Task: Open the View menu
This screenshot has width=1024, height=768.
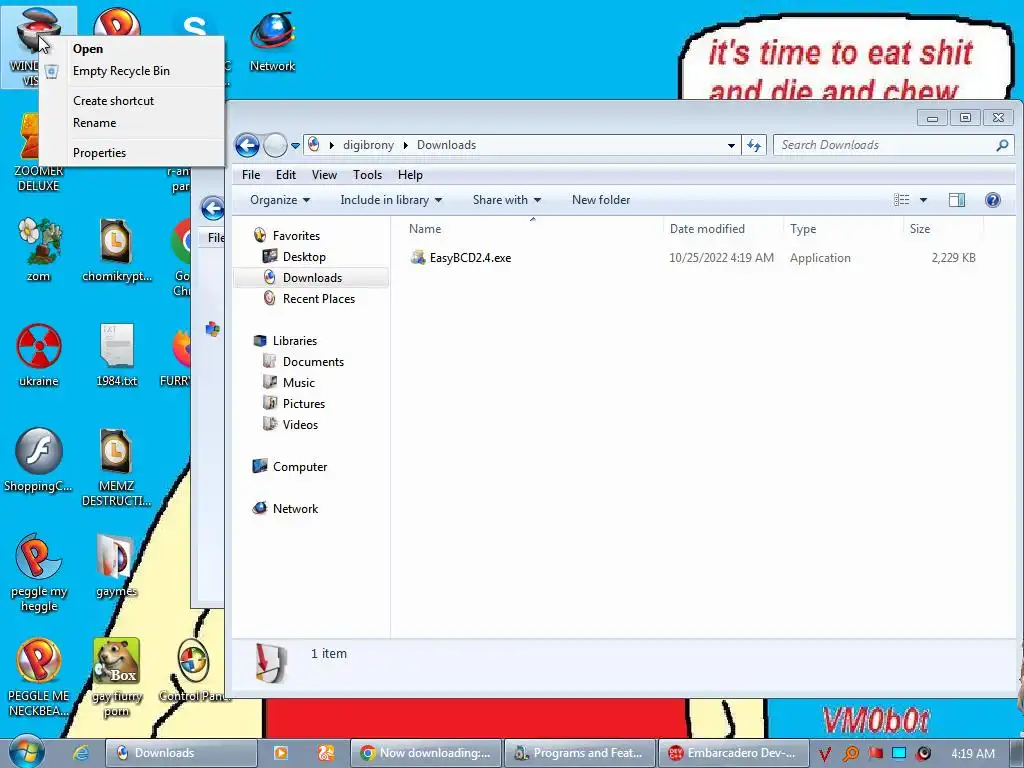Action: tap(324, 175)
